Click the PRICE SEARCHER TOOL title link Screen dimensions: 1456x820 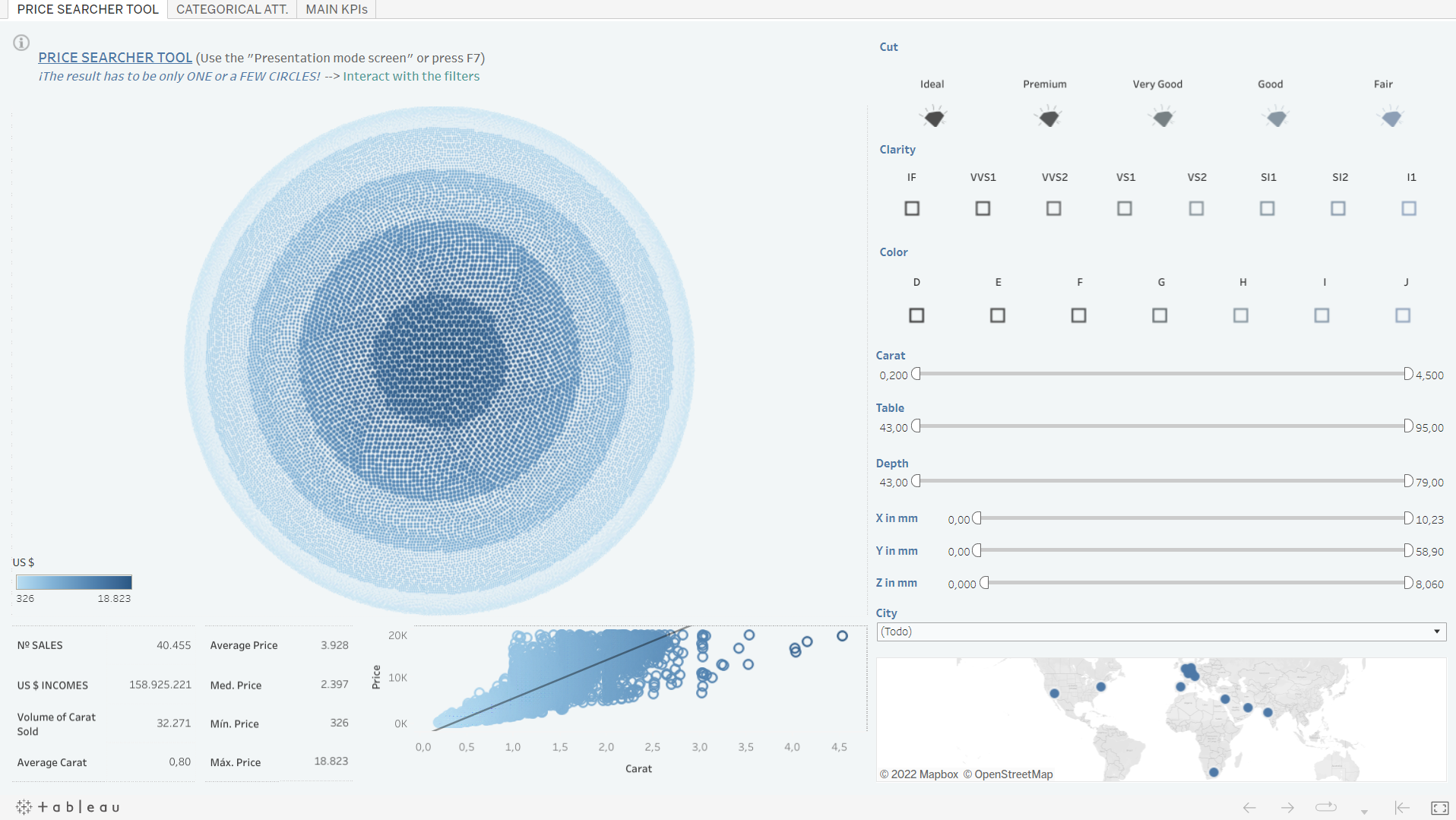[x=116, y=58]
